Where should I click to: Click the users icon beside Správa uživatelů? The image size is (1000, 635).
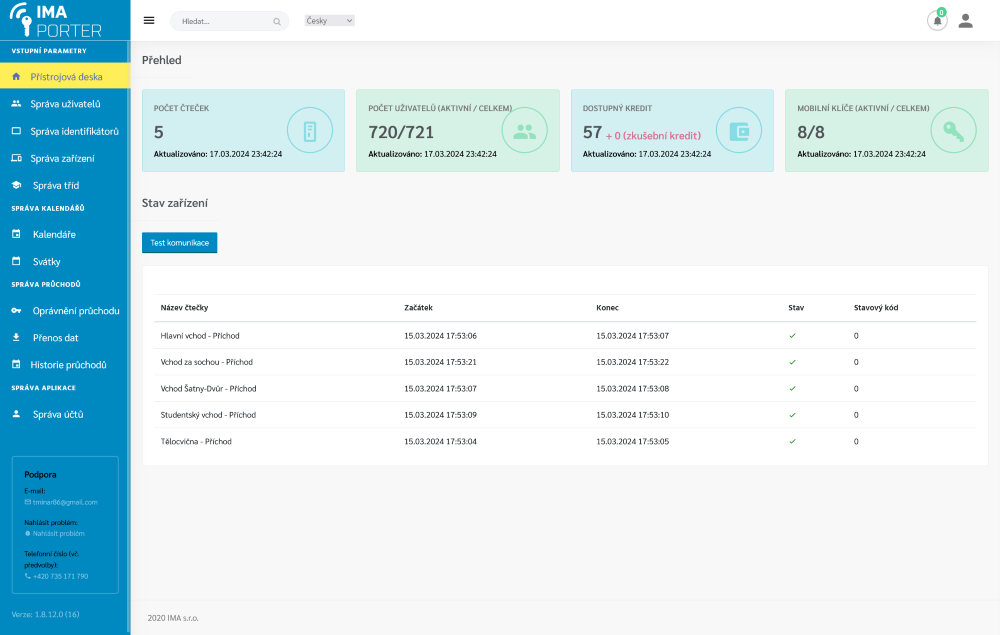17,104
